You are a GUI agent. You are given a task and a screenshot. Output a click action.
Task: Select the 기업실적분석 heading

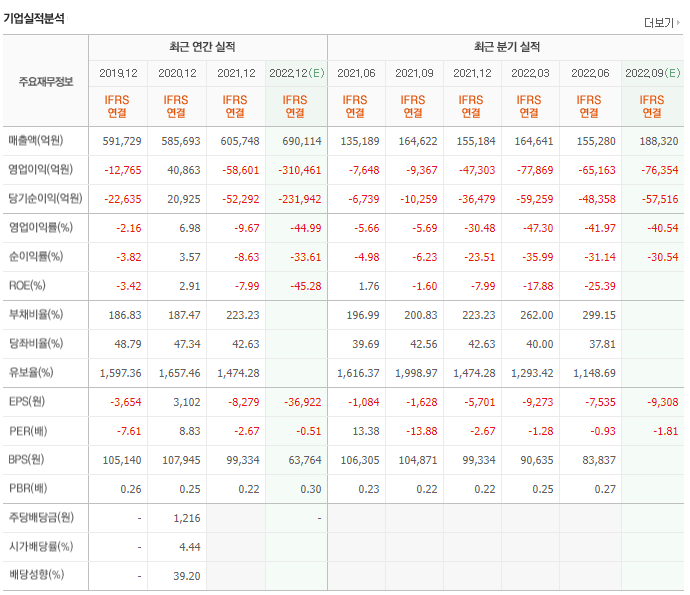[34, 18]
